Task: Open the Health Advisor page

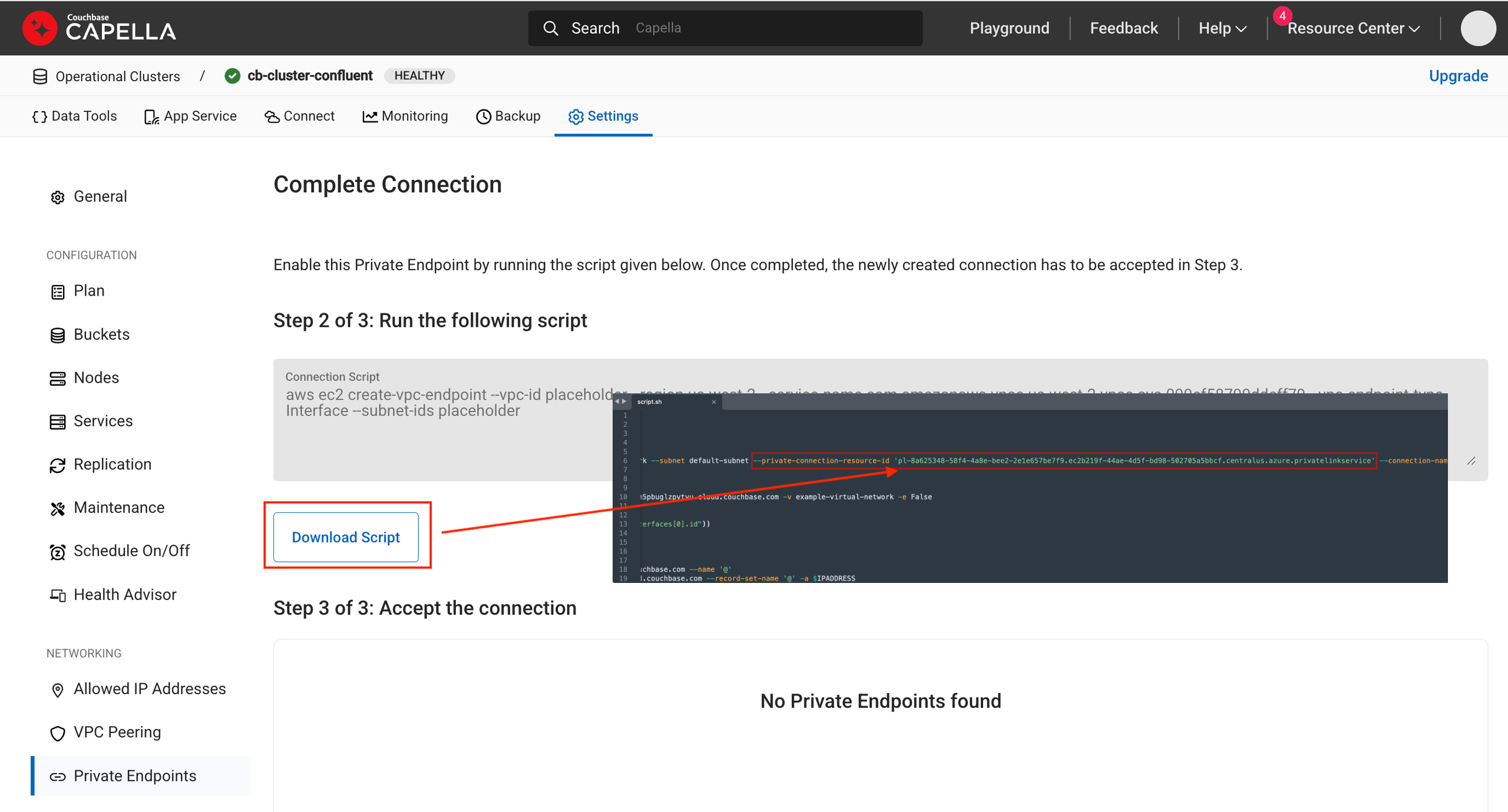Action: pyautogui.click(x=125, y=595)
